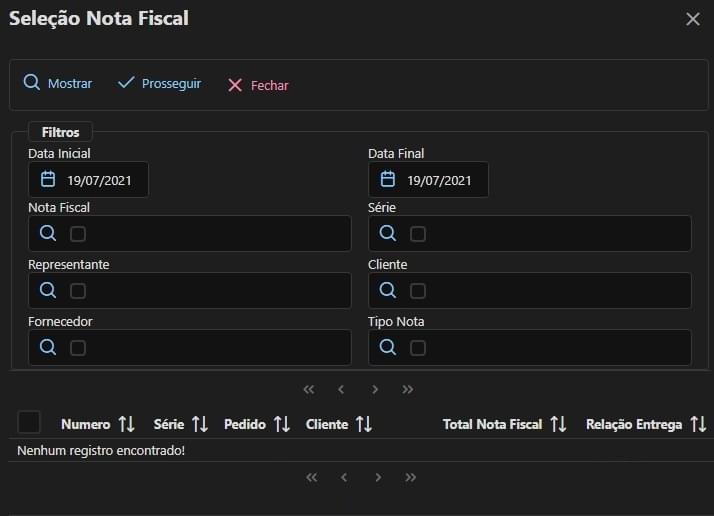Click the search icon in Cliente filter
714x516 pixels.
tap(387, 291)
